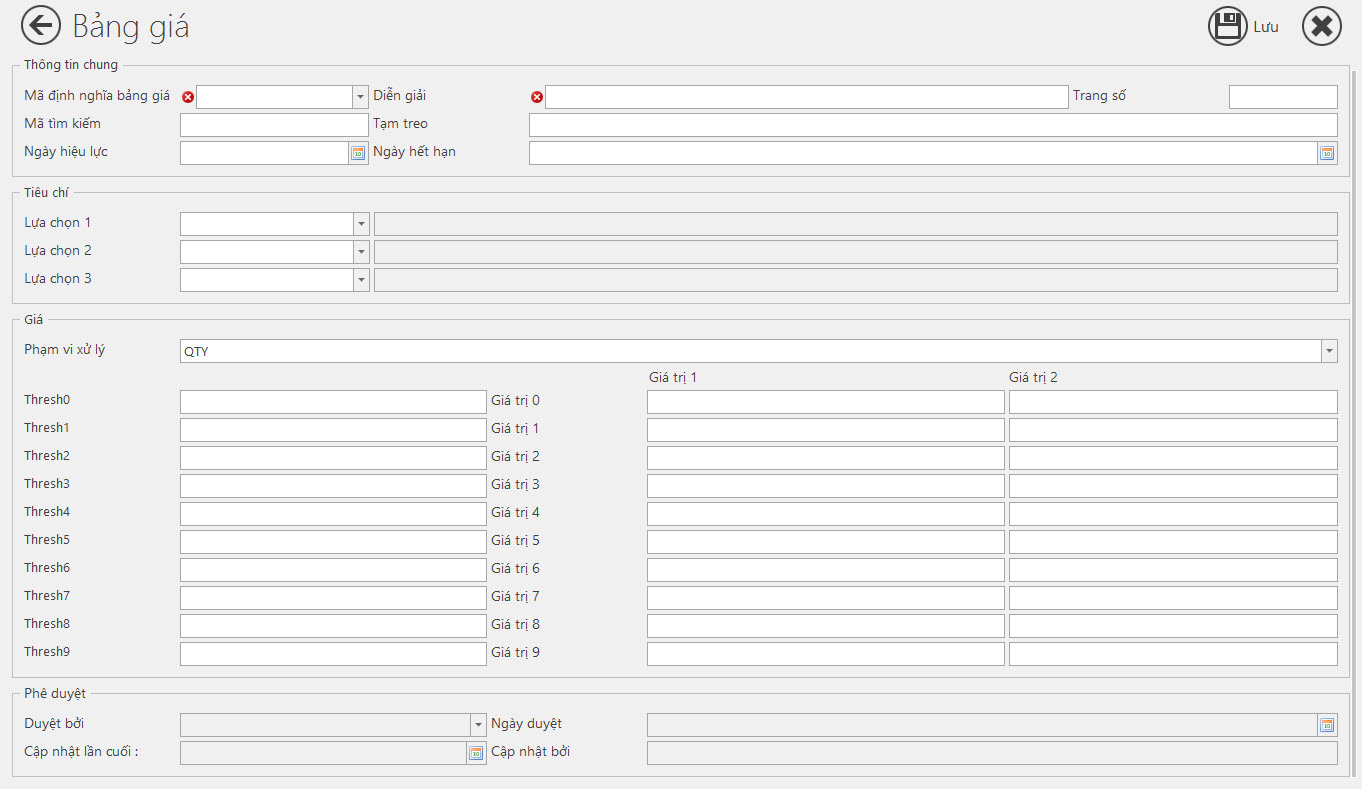This screenshot has height=789, width=1362.
Task: Expand the Mã định nghĩa bảng giá dropdown
Action: (x=360, y=97)
